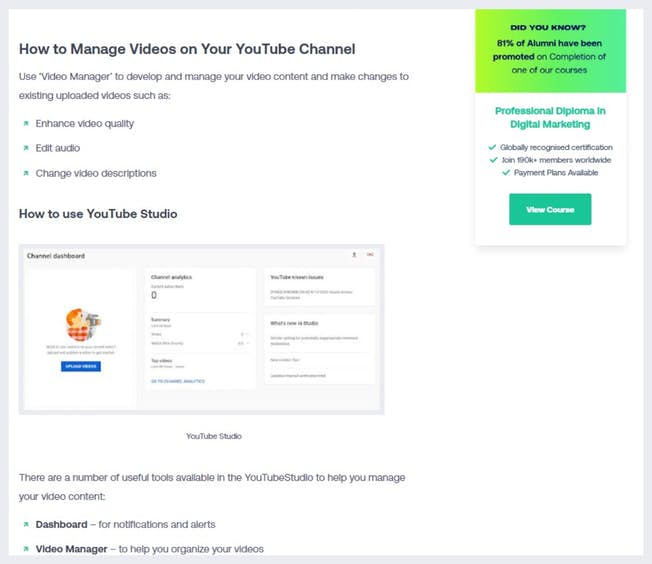Image resolution: width=652 pixels, height=564 pixels.
Task: Click the text Join 190k+ members worldwide
Action: pos(556,160)
